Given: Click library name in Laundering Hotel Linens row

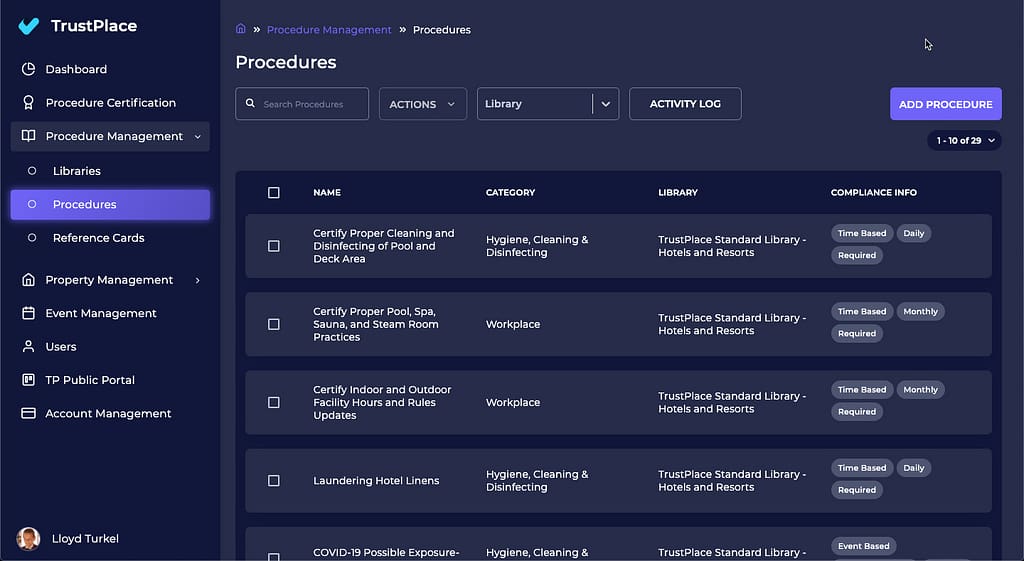Looking at the screenshot, I should click(x=732, y=481).
